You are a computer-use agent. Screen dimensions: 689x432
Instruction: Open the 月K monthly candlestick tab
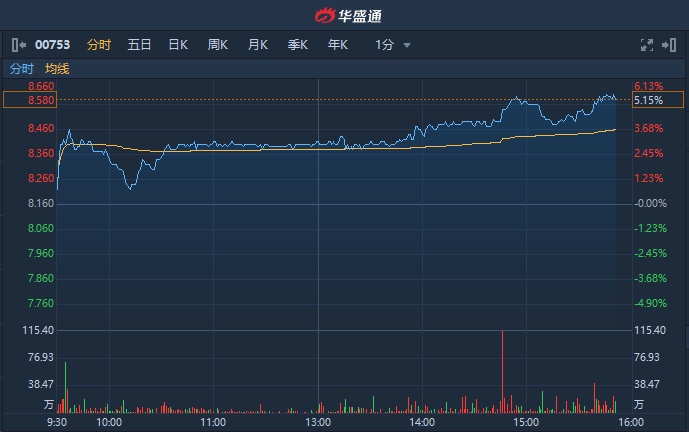(258, 45)
